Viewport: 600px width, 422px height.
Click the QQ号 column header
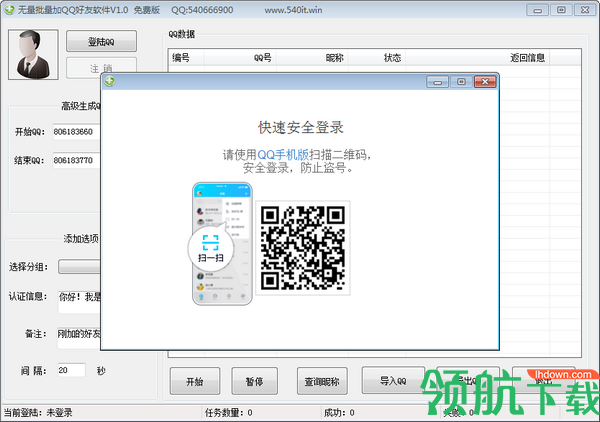click(x=240, y=58)
